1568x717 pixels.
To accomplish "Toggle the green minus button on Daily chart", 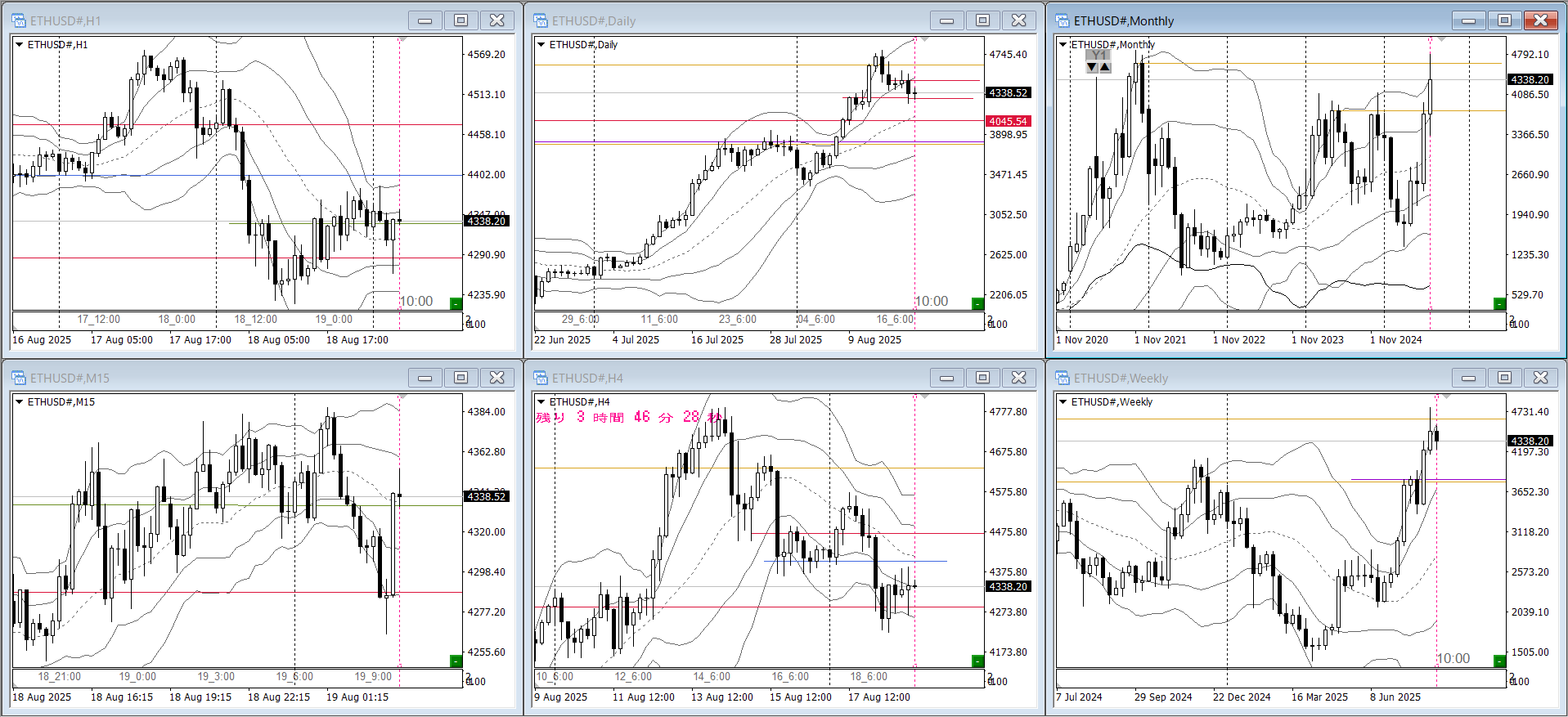I will pos(977,304).
